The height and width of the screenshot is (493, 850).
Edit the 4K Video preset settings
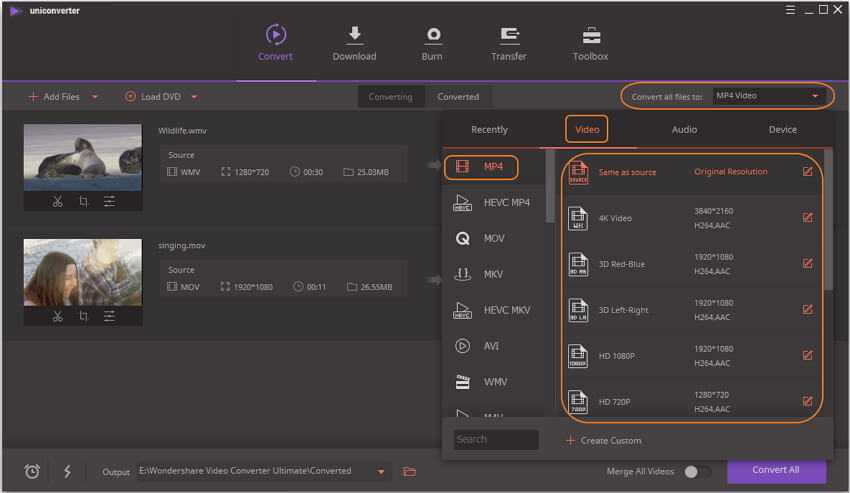(x=807, y=217)
